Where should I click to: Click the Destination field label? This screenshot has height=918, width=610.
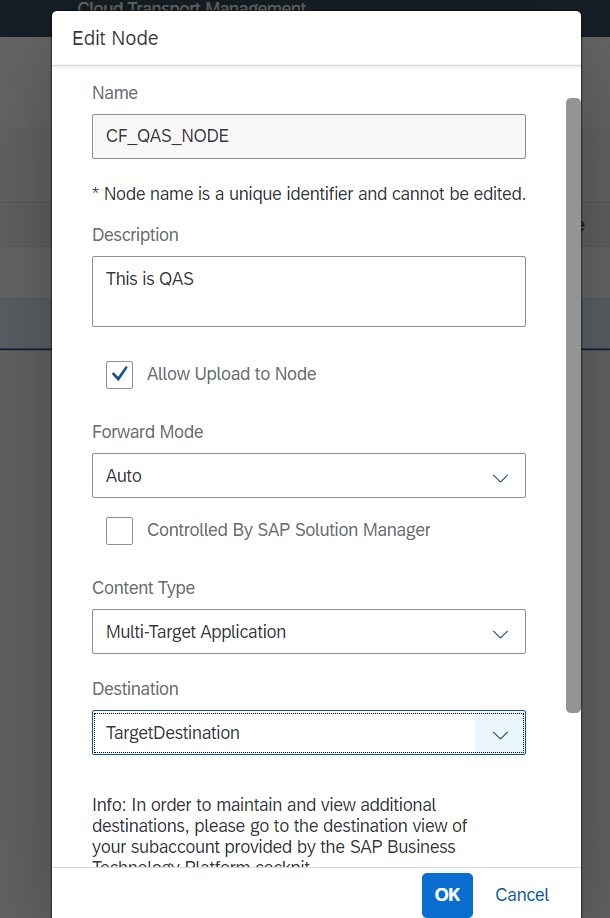(135, 689)
